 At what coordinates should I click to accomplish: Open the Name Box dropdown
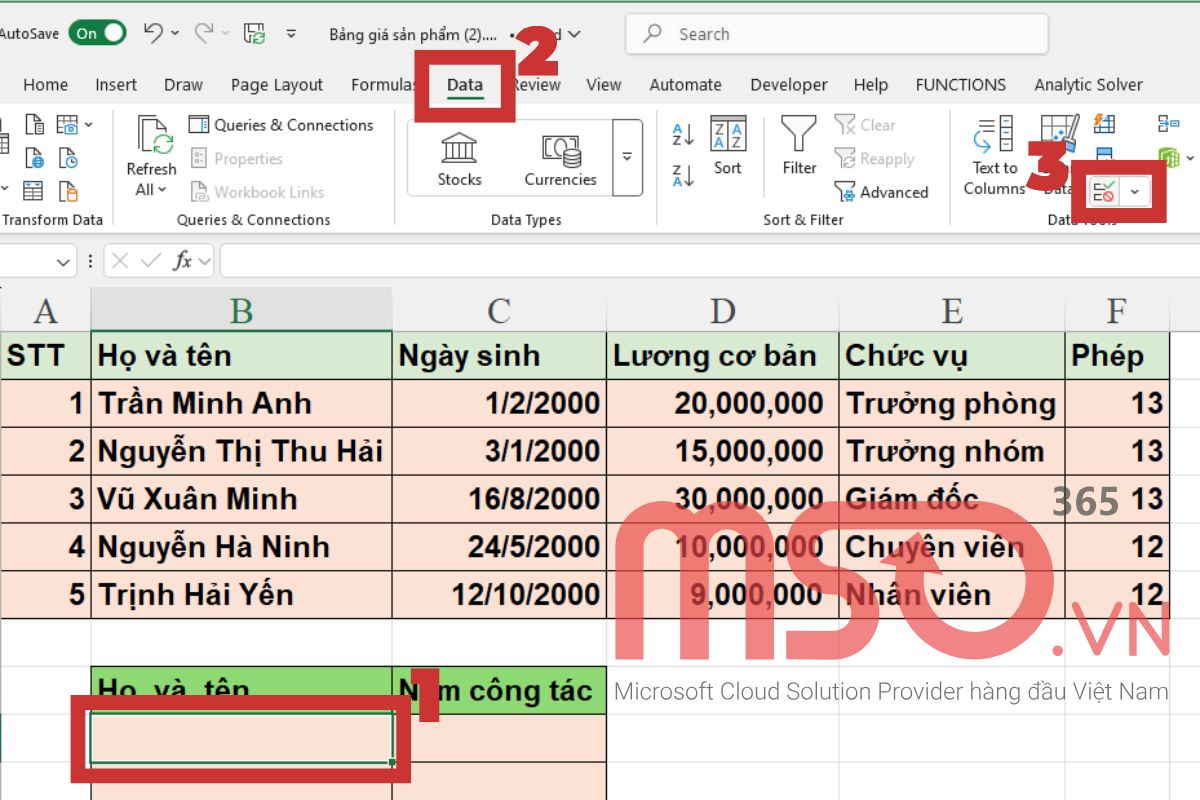63,262
